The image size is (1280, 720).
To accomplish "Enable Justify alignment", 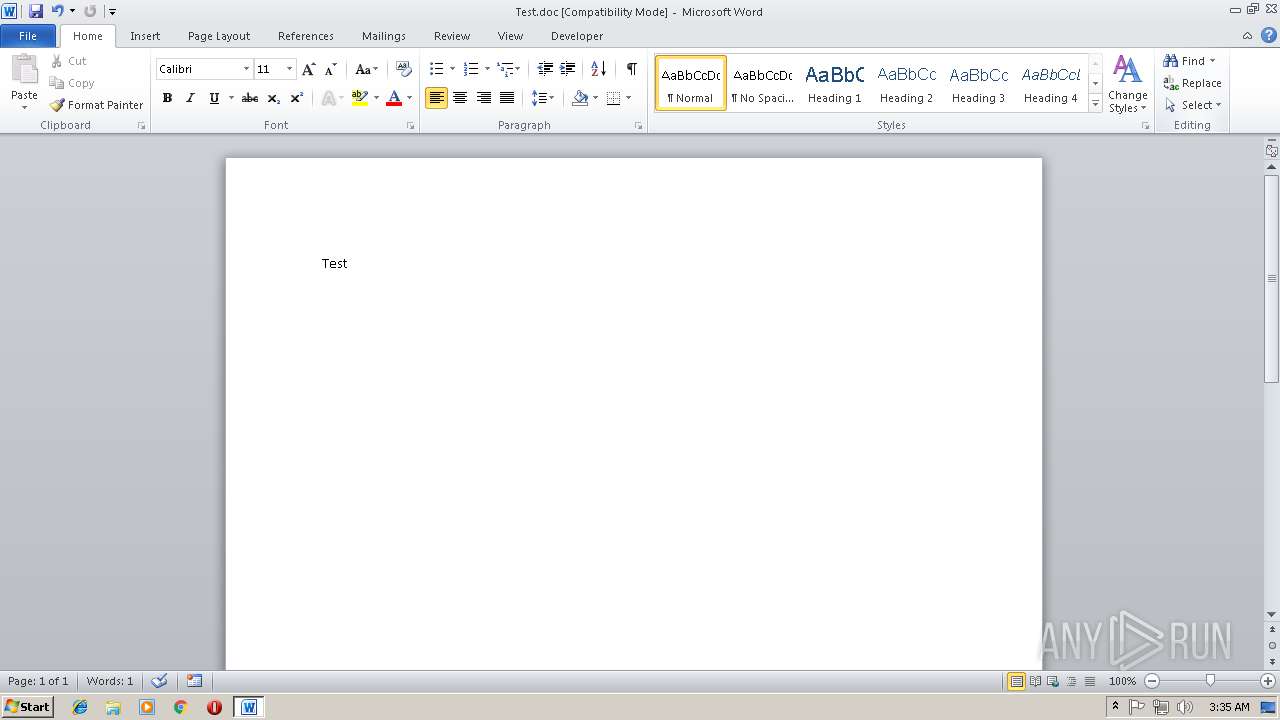I will click(x=507, y=98).
